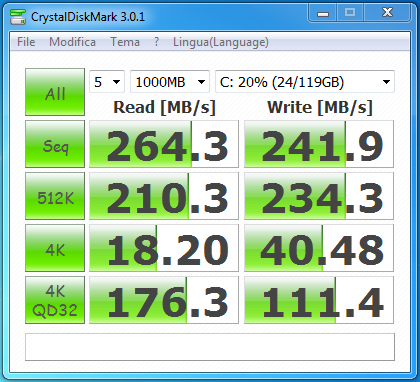Start the 4K test
This screenshot has width=420, height=382.
tap(55, 248)
